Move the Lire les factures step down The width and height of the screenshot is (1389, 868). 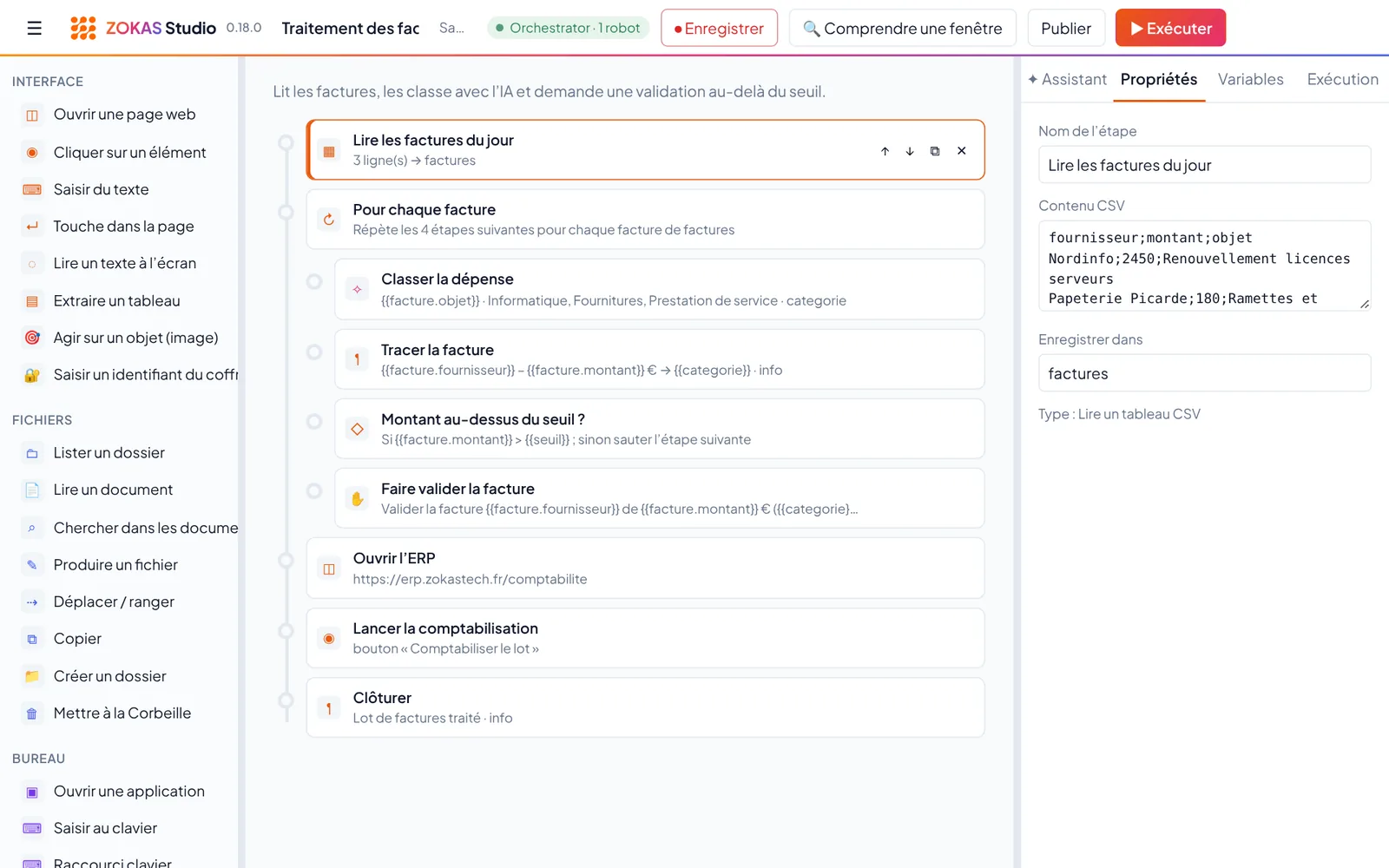[910, 151]
